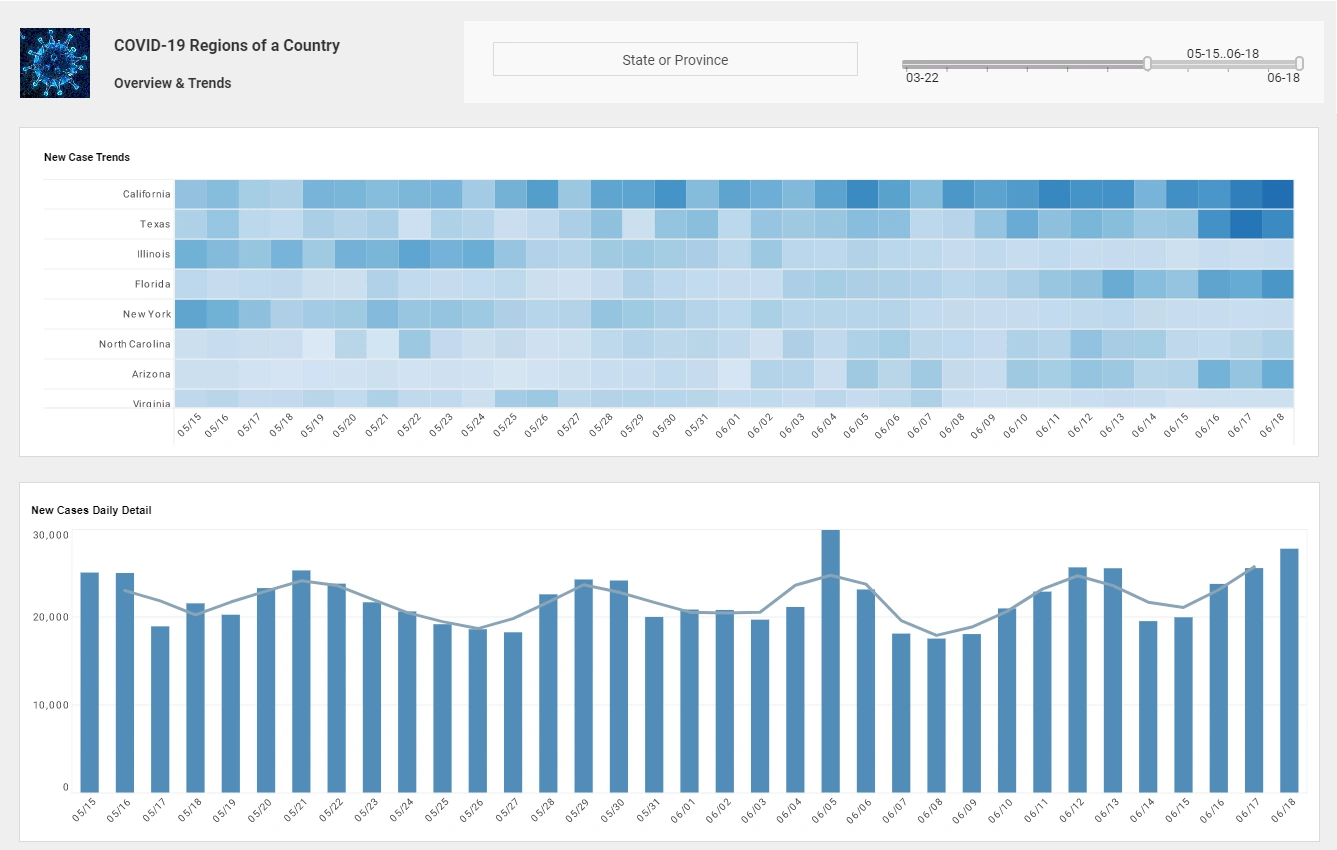1337x850 pixels.
Task: Click the COVID-19 virus logo icon
Action: (54, 62)
